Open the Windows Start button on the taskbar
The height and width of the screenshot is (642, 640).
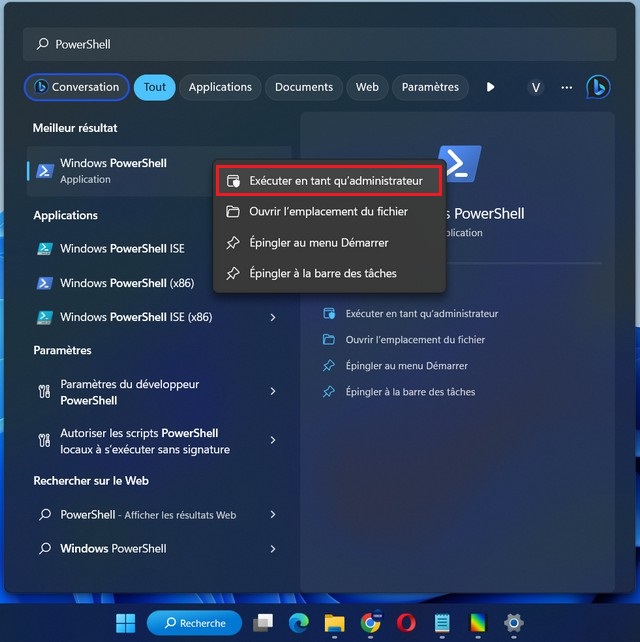[x=125, y=623]
